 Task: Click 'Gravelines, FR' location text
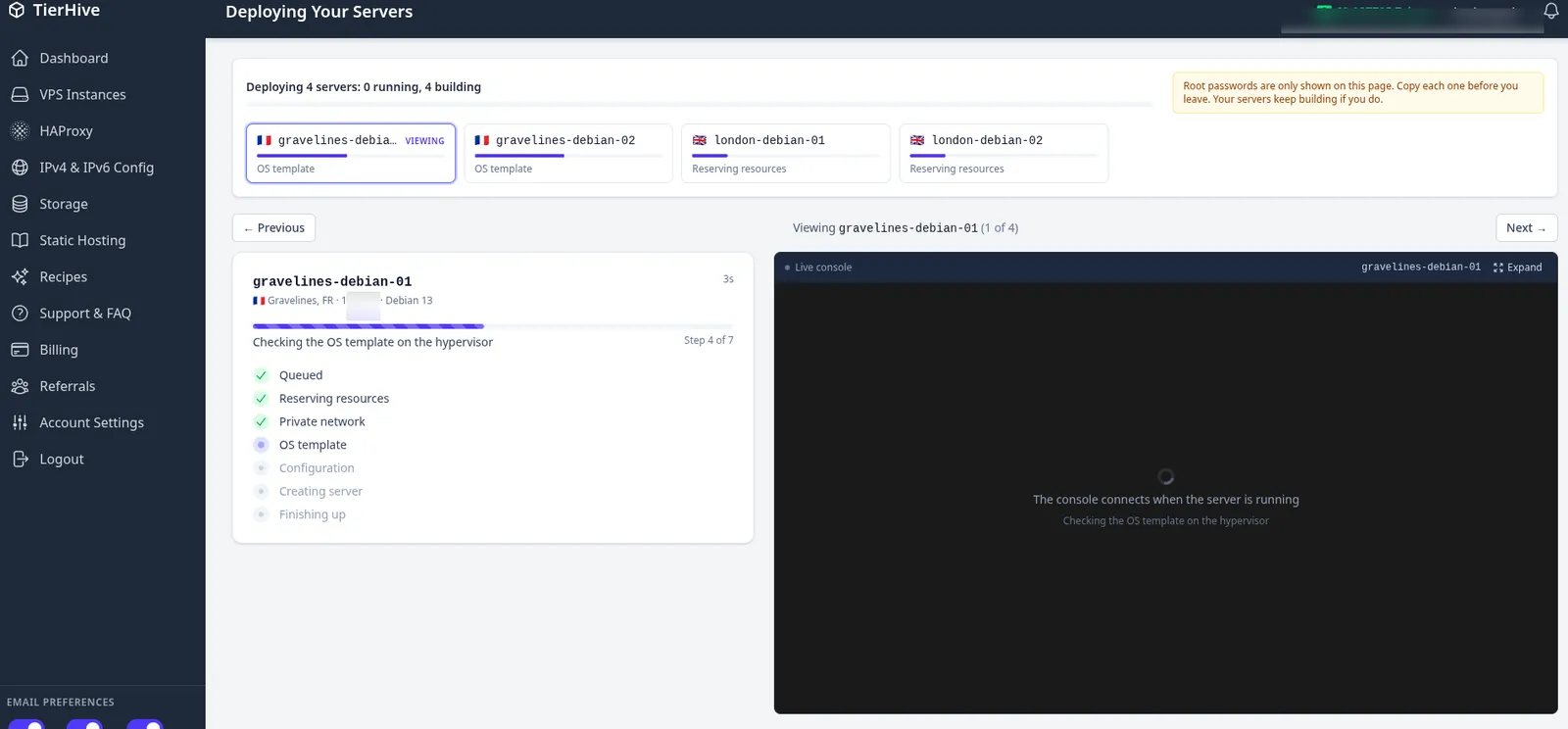[300, 301]
